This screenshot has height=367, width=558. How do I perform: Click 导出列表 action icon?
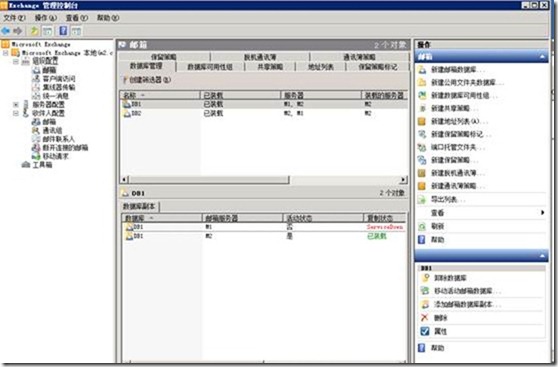(x=422, y=199)
